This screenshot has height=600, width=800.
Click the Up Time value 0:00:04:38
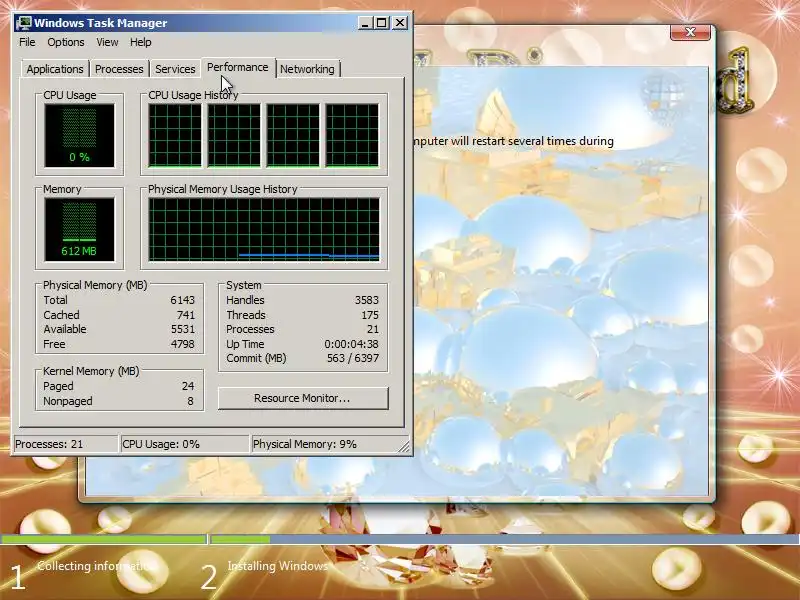(x=352, y=344)
